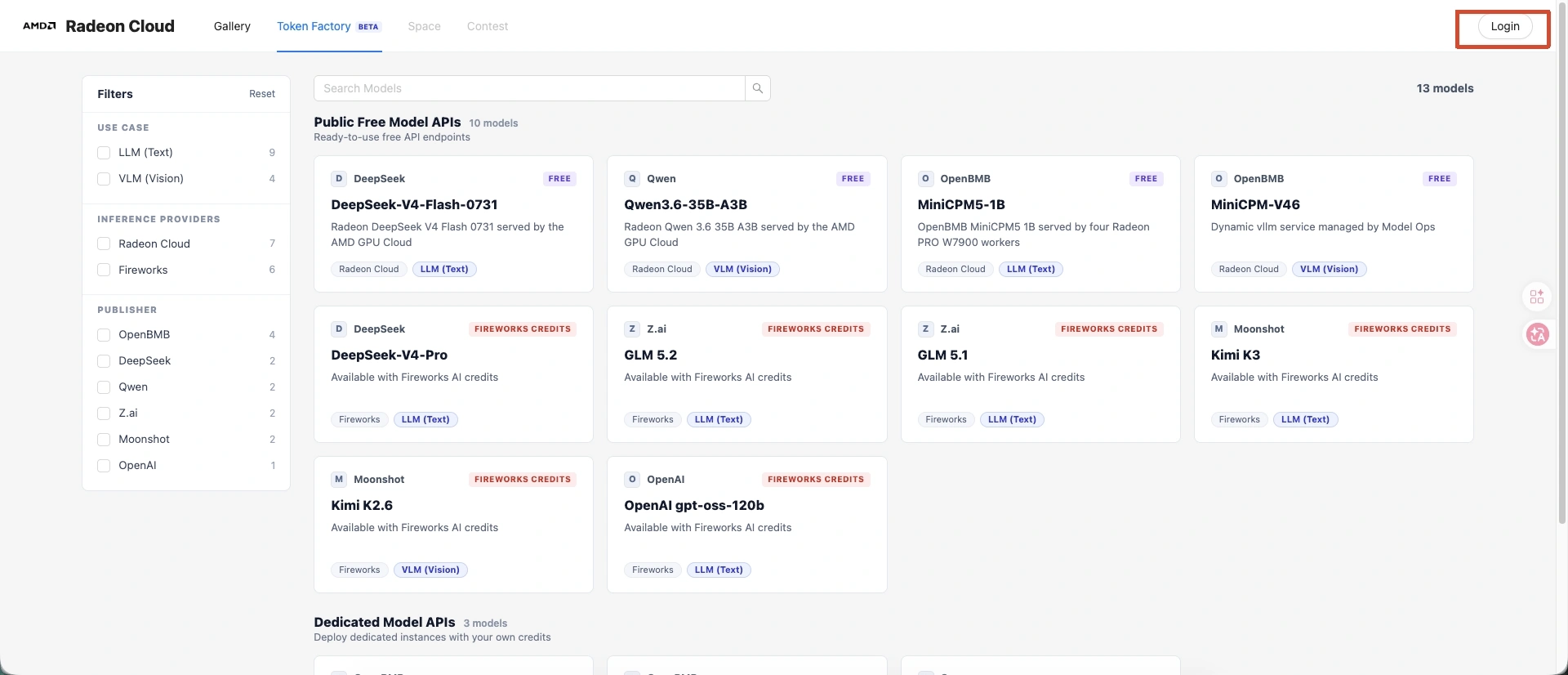Image resolution: width=1568 pixels, height=675 pixels.
Task: Tick the OpenBMB publisher checkbox
Action: click(x=104, y=335)
